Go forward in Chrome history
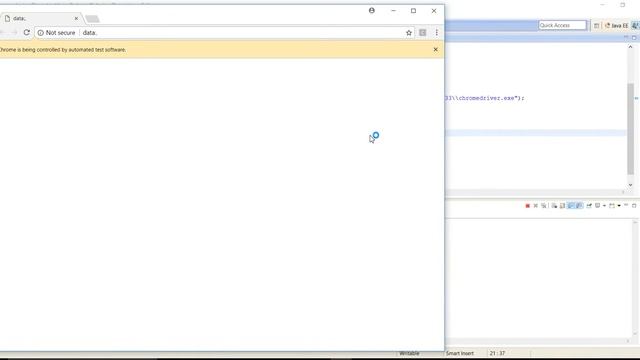Image resolution: width=640 pixels, height=360 pixels. click(x=14, y=32)
